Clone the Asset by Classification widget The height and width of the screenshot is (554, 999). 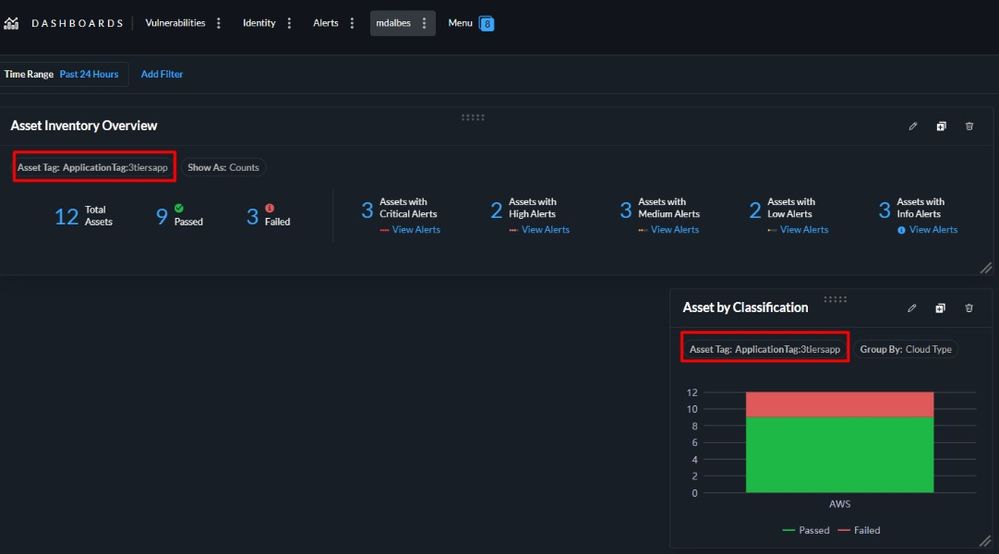[940, 308]
